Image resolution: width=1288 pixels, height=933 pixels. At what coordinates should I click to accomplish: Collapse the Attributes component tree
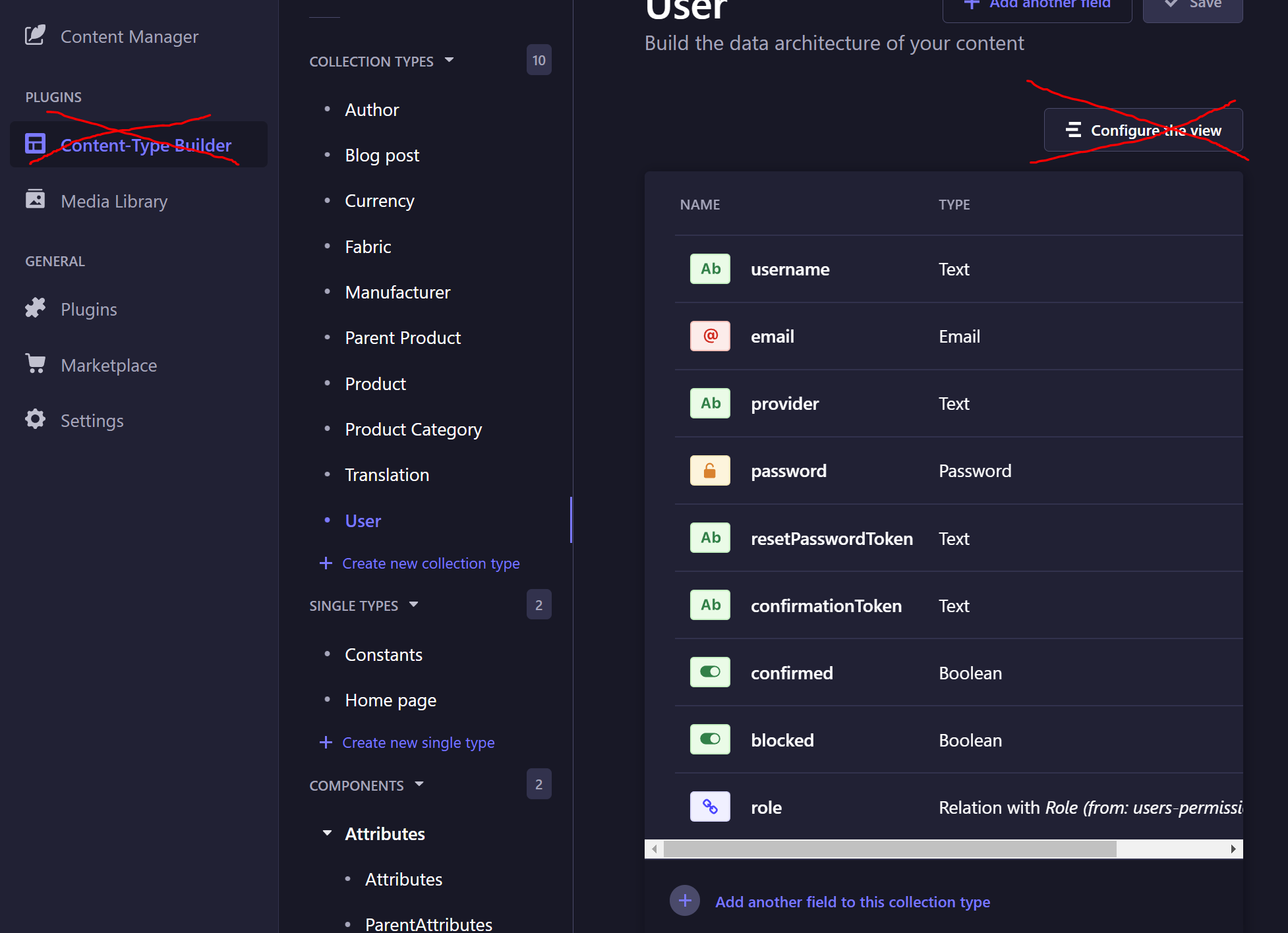327,834
